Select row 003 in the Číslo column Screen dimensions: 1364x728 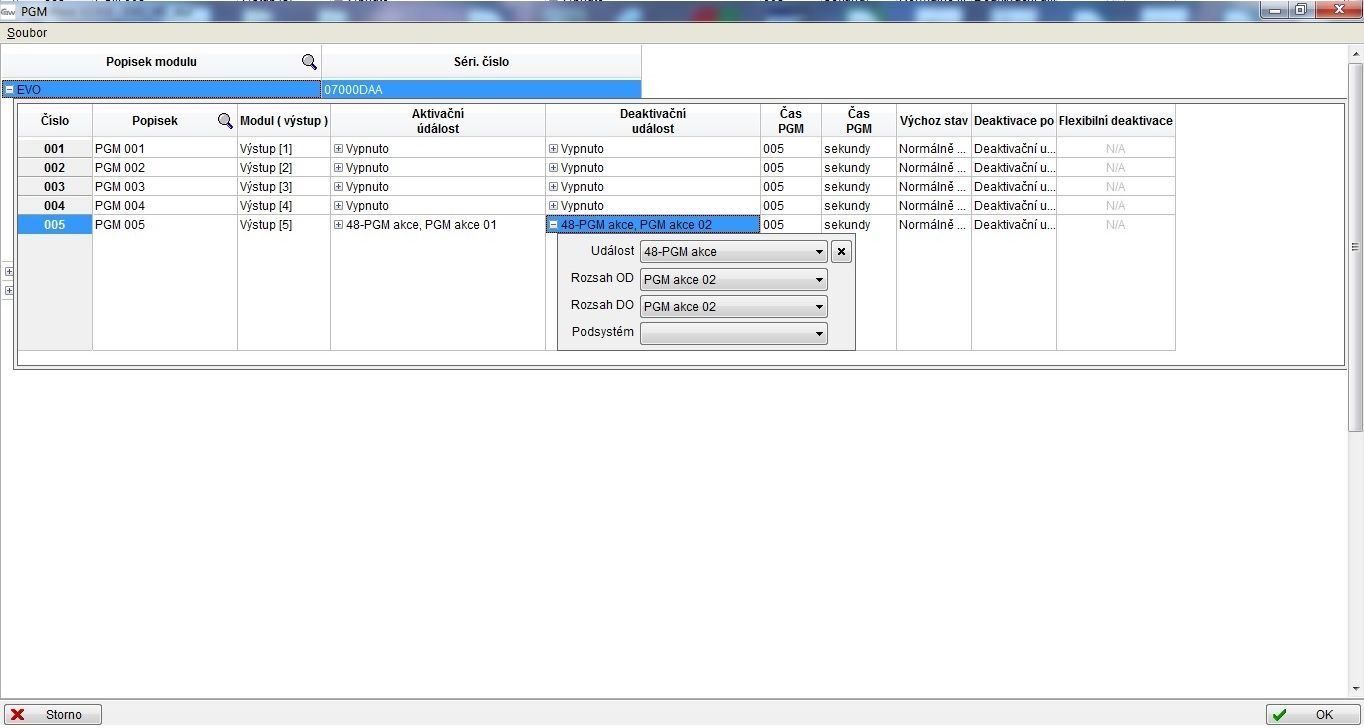[54, 187]
